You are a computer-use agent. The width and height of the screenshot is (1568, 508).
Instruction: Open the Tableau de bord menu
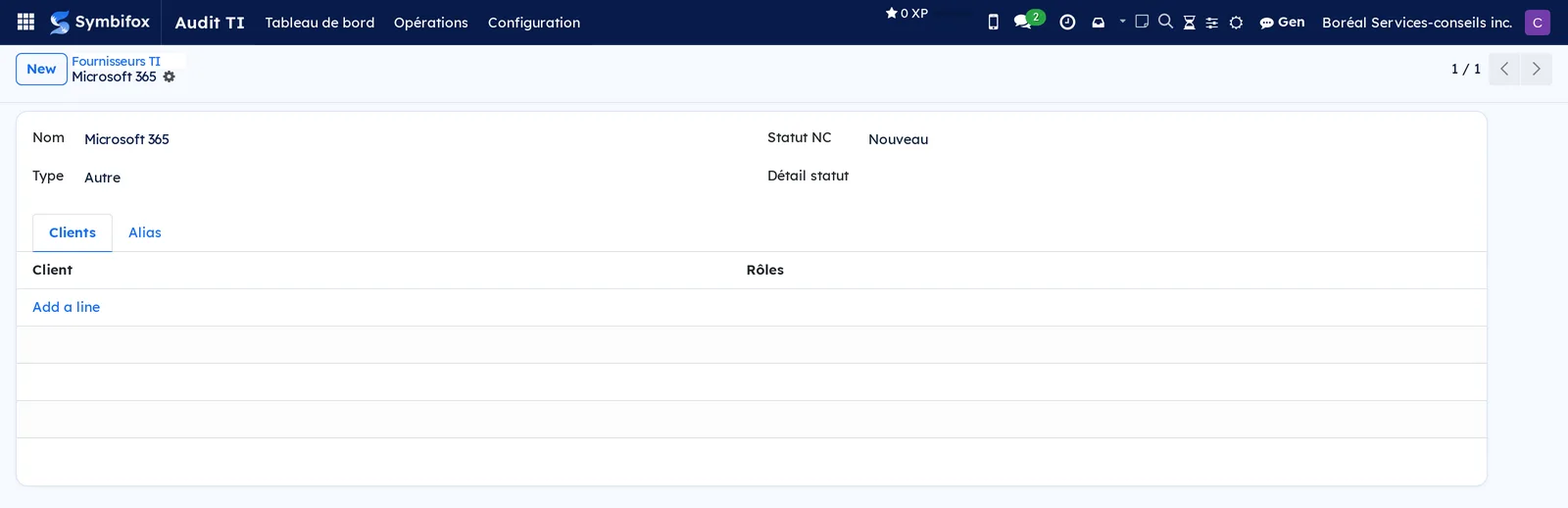coord(319,23)
